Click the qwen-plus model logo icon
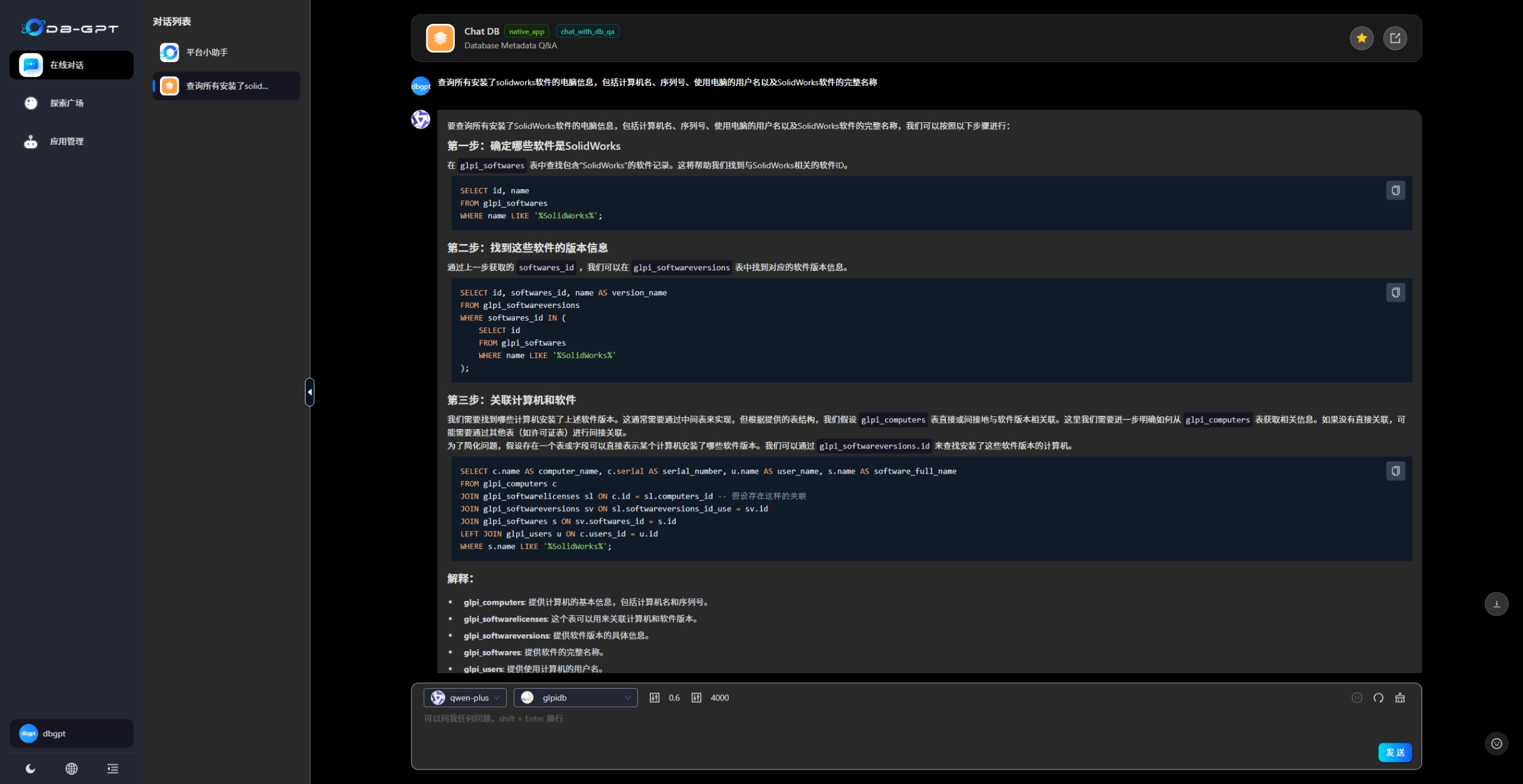Viewport: 1523px width, 784px height. tap(438, 697)
